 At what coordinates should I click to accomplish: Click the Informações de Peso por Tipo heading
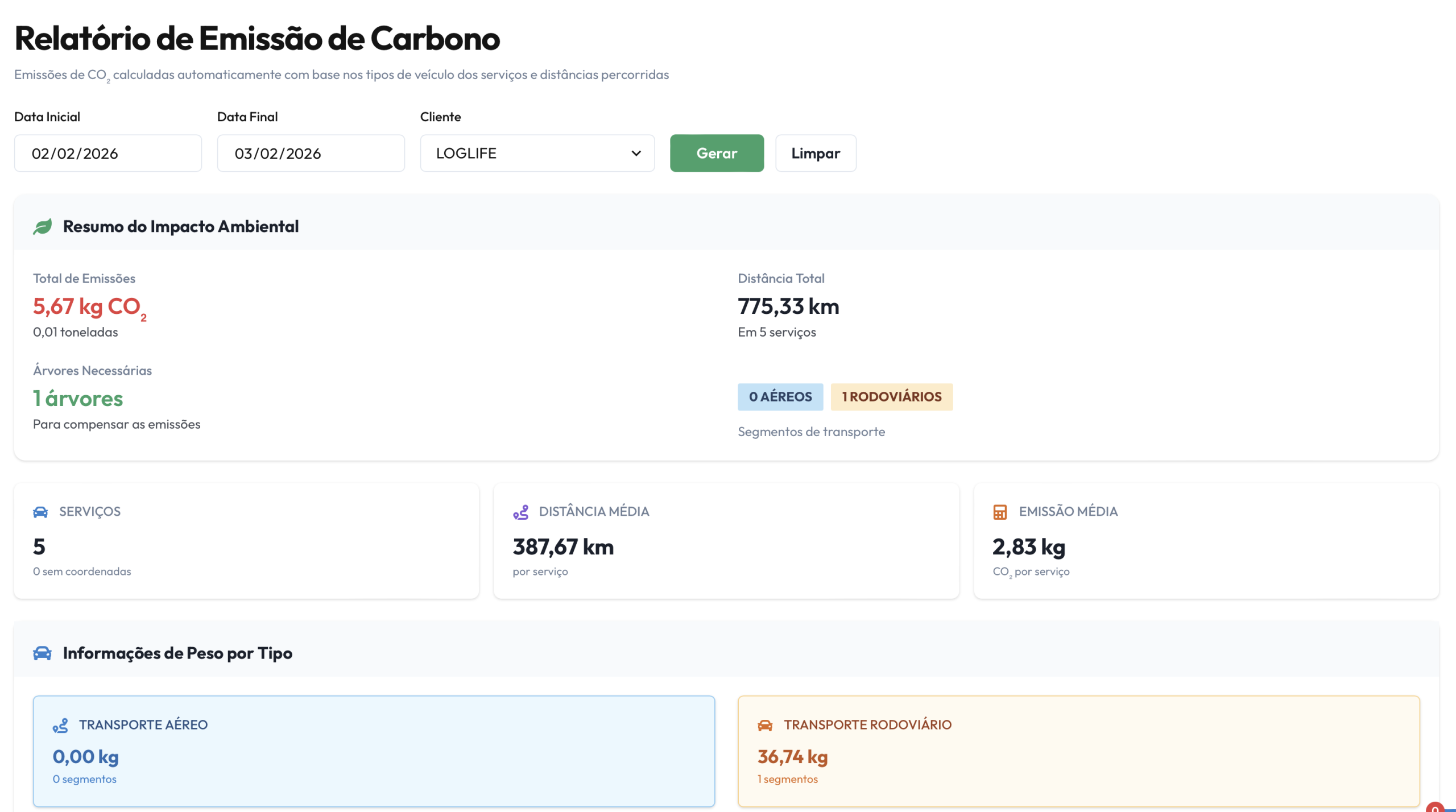click(x=177, y=653)
